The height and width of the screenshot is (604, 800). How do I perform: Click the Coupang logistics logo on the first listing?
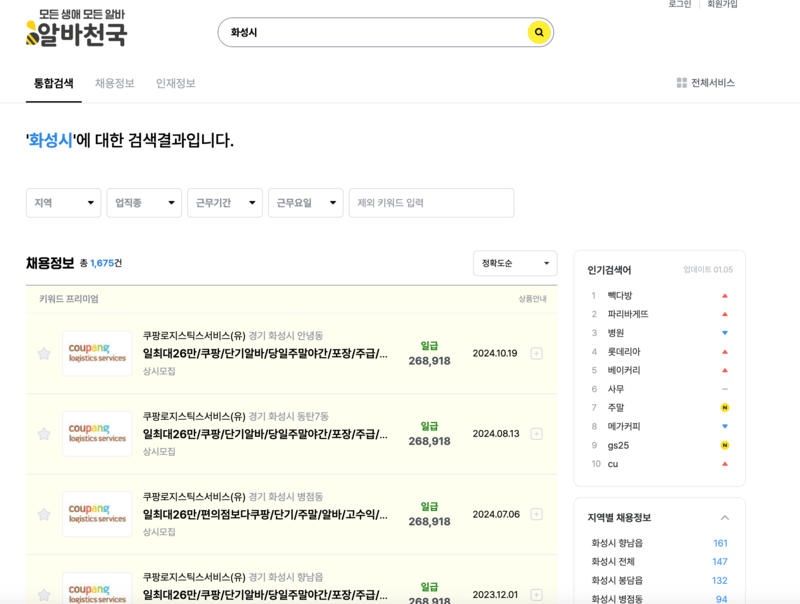point(95,352)
